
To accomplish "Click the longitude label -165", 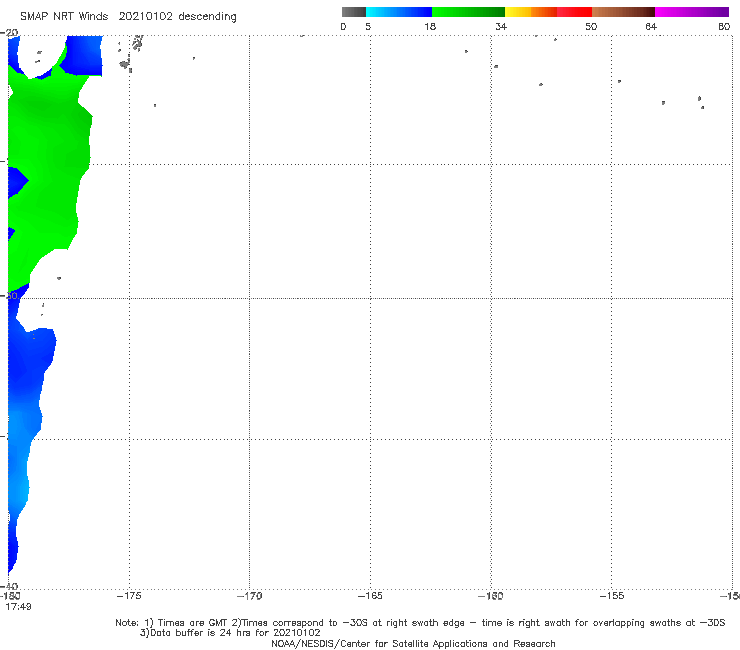I will pos(370,596).
